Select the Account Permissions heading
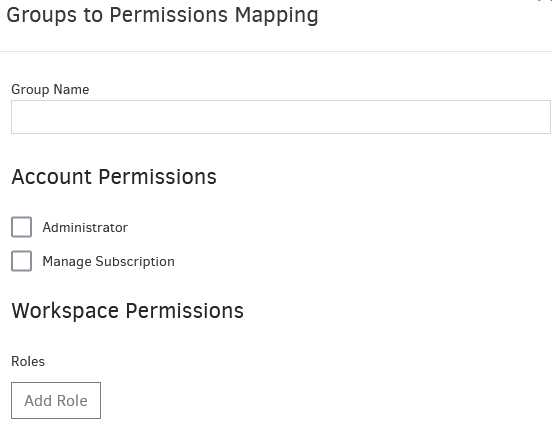Image resolution: width=552 pixels, height=432 pixels. [x=114, y=176]
